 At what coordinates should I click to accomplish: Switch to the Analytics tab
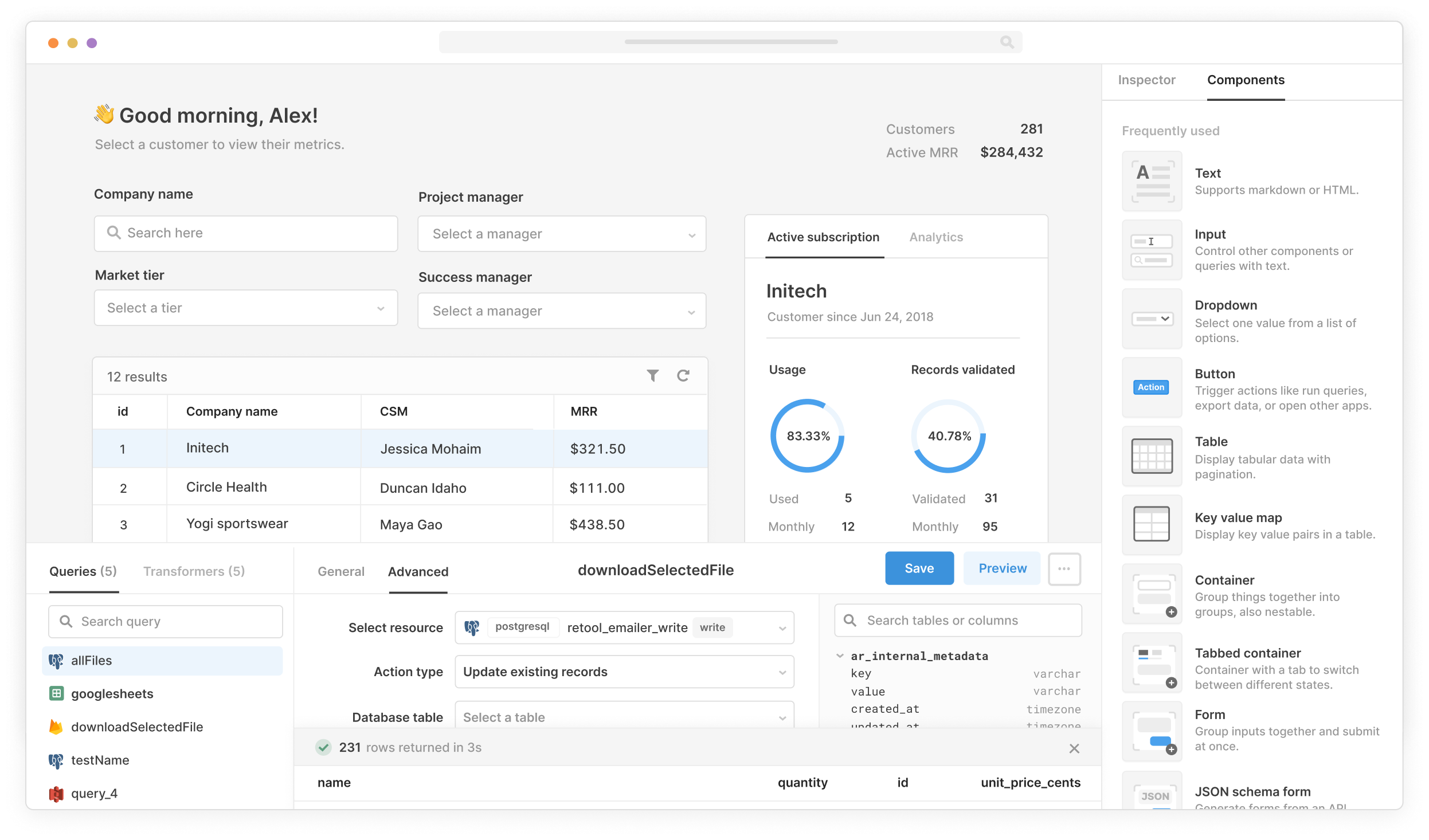(936, 237)
